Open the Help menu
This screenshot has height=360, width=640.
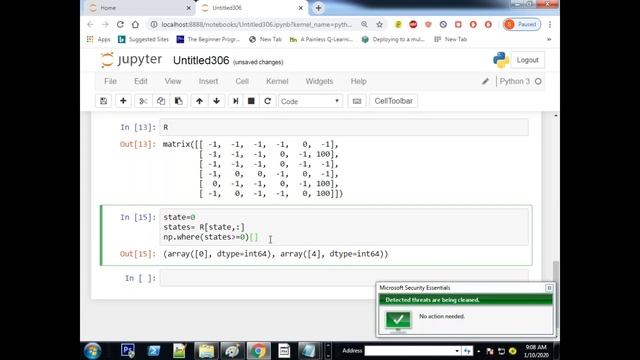[x=358, y=81]
